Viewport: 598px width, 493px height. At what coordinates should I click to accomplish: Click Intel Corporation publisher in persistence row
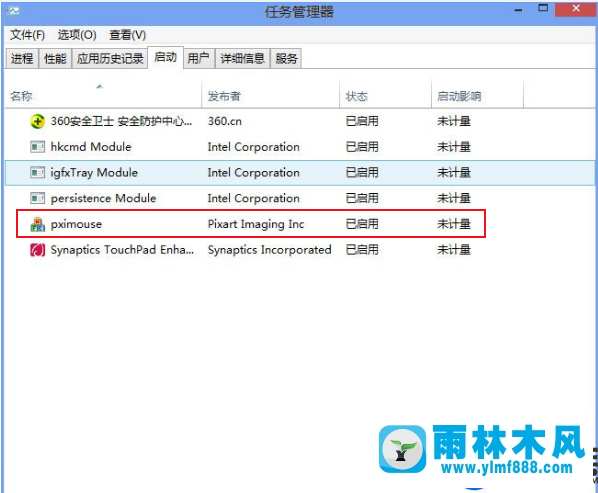pos(253,198)
